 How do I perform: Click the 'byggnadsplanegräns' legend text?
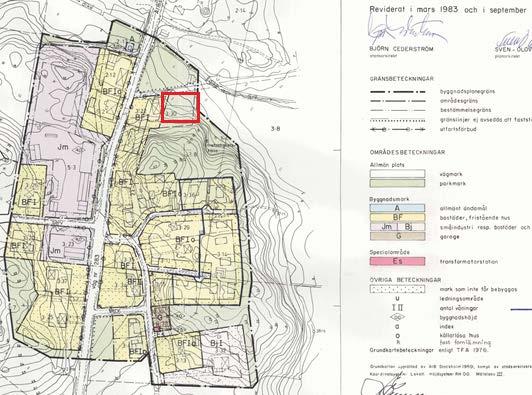[x=467, y=92]
